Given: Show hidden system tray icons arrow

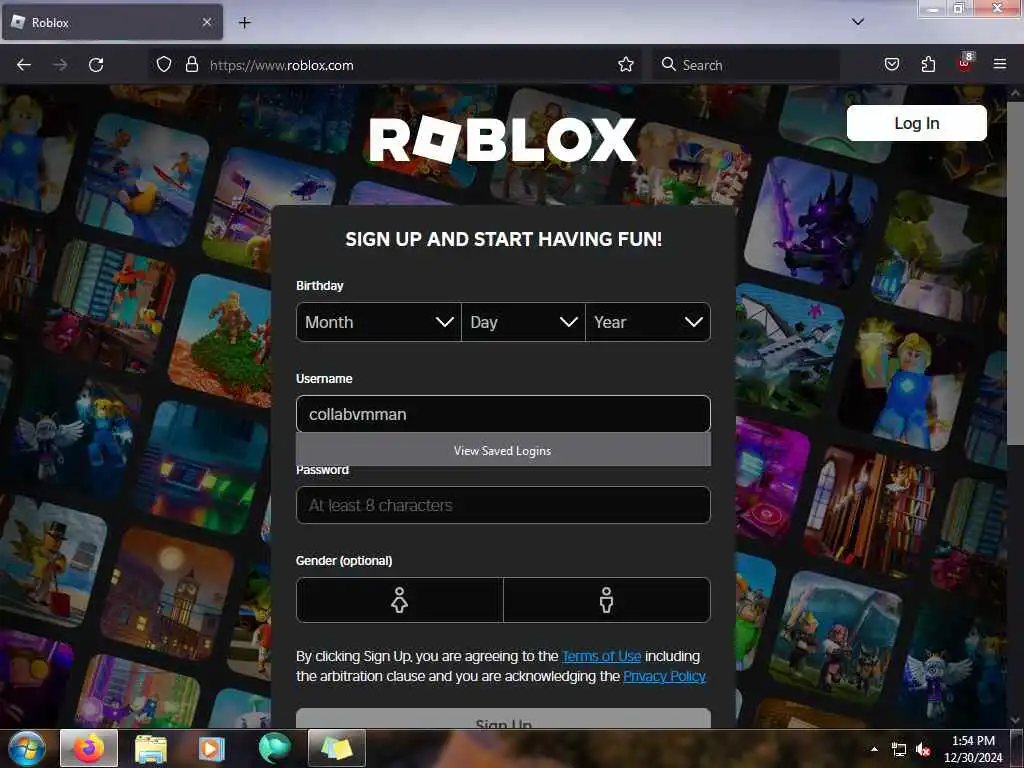Looking at the screenshot, I should [x=874, y=749].
